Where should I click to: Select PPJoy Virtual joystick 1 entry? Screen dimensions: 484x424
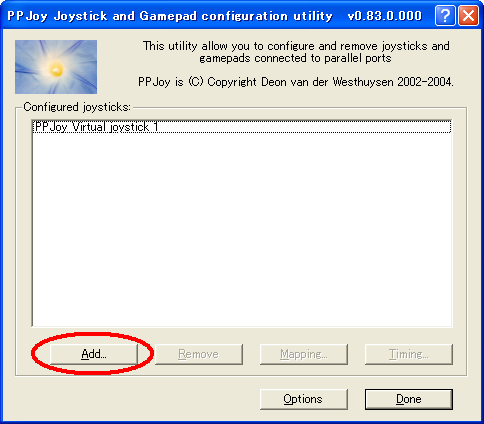(x=242, y=127)
